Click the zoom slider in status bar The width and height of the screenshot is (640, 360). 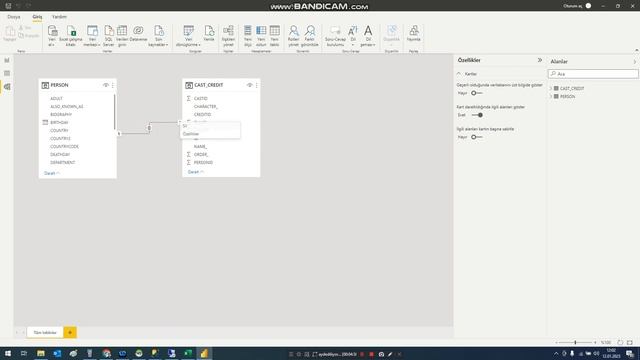[x=575, y=342]
